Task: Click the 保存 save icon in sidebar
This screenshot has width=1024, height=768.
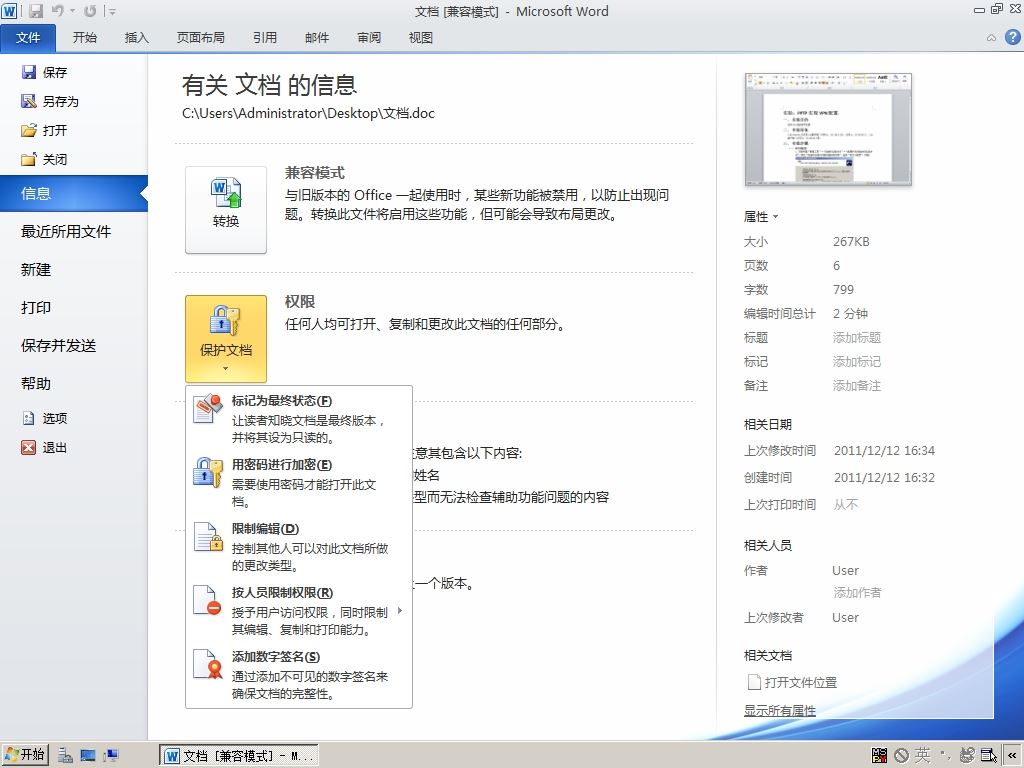Action: [29, 72]
